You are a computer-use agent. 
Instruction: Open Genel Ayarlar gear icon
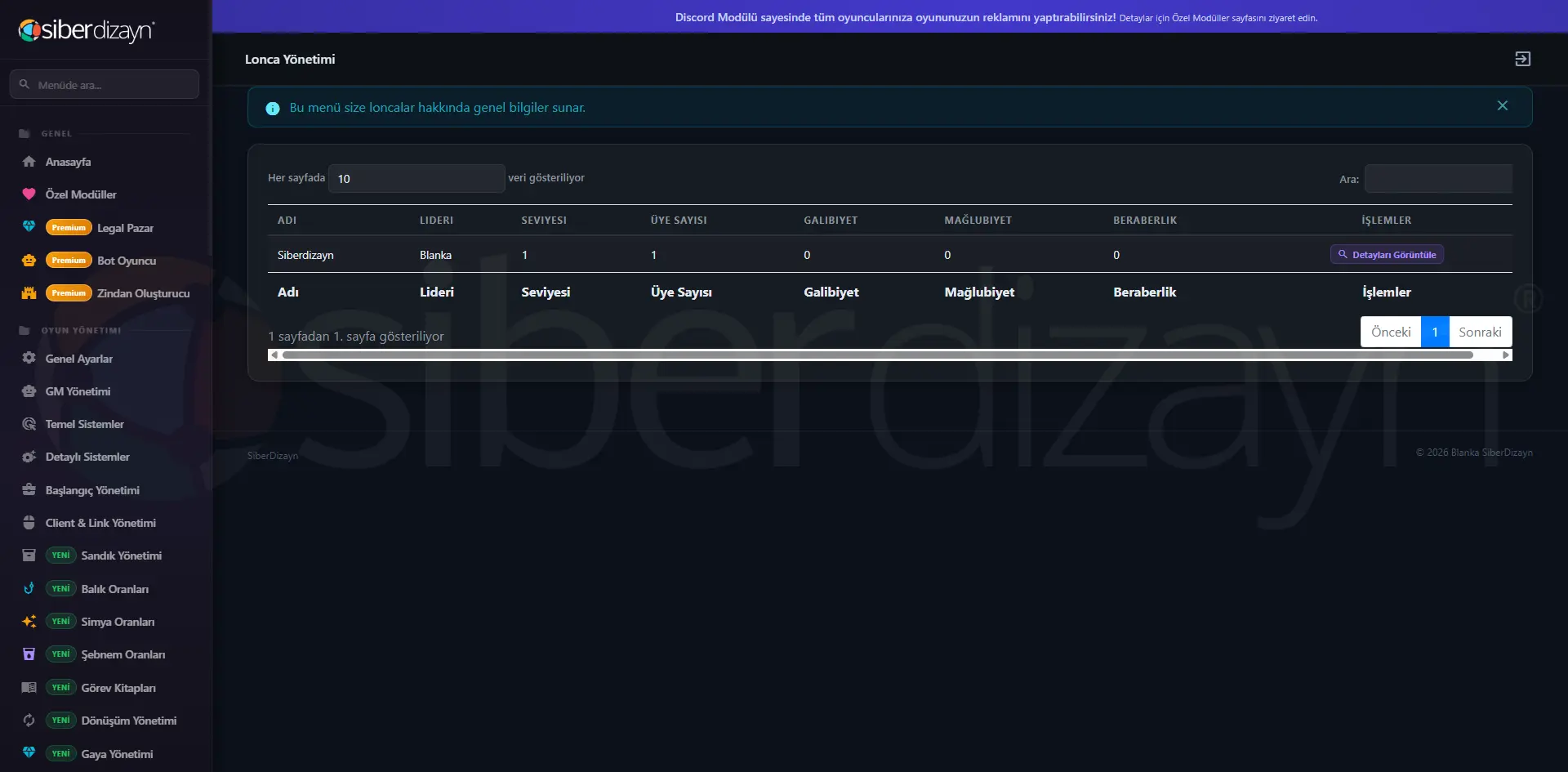[x=29, y=359]
